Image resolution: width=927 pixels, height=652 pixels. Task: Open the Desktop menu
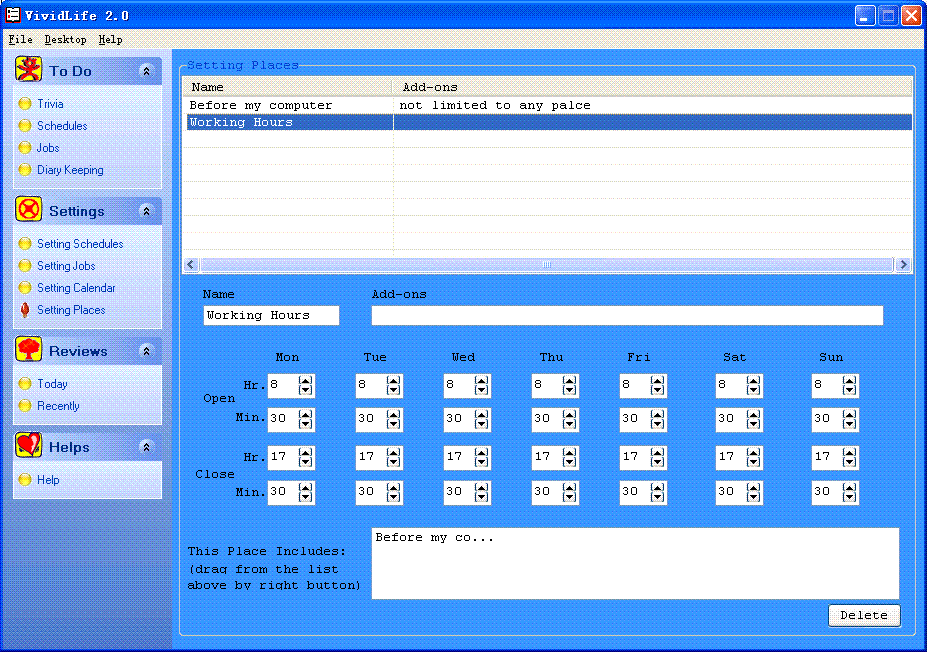pyautogui.click(x=66, y=40)
